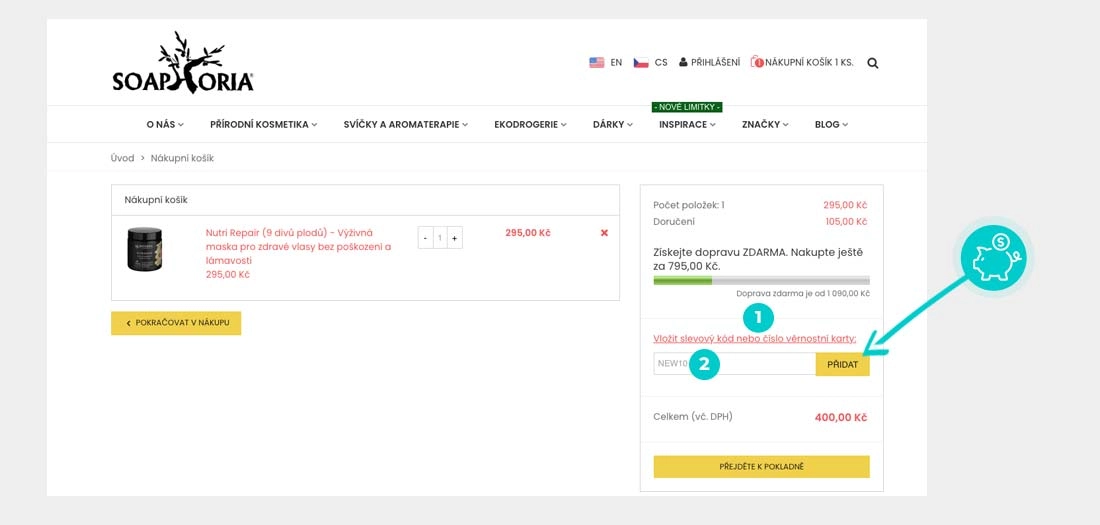Open the Ekodrogerie dropdown menu
The height and width of the screenshot is (525, 1100).
click(x=530, y=125)
